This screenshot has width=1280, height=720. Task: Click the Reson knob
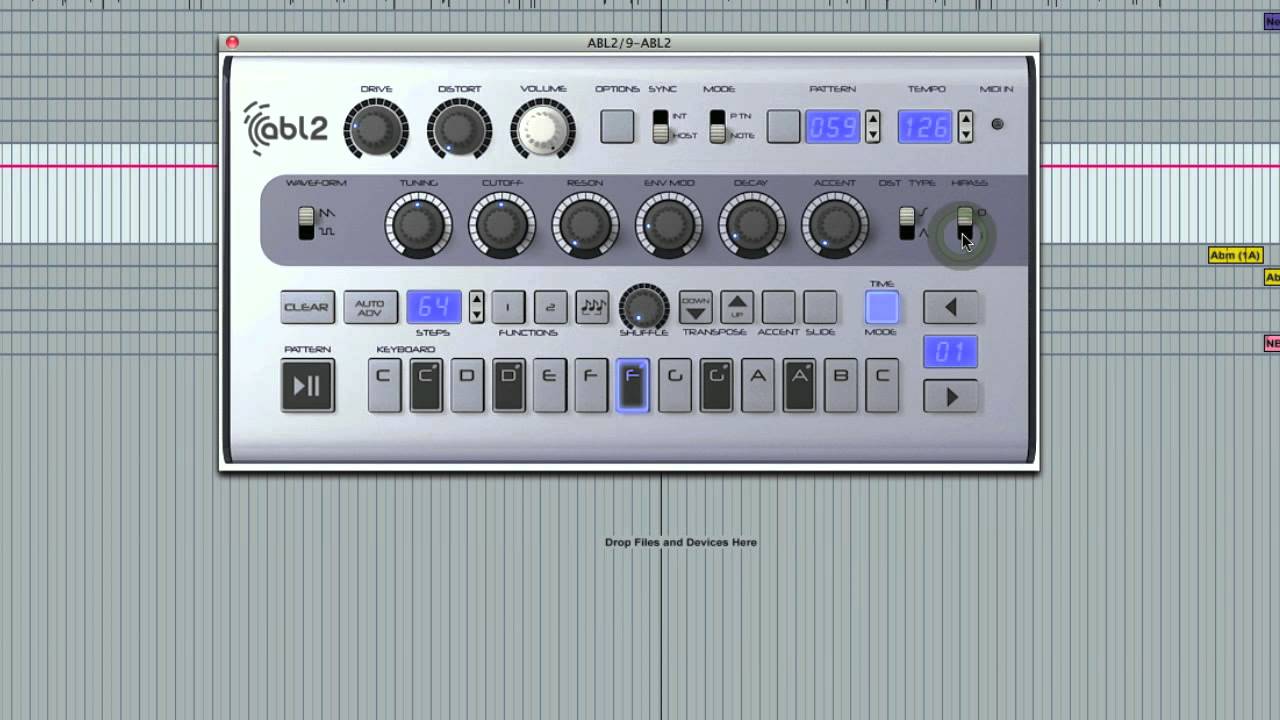(x=585, y=224)
